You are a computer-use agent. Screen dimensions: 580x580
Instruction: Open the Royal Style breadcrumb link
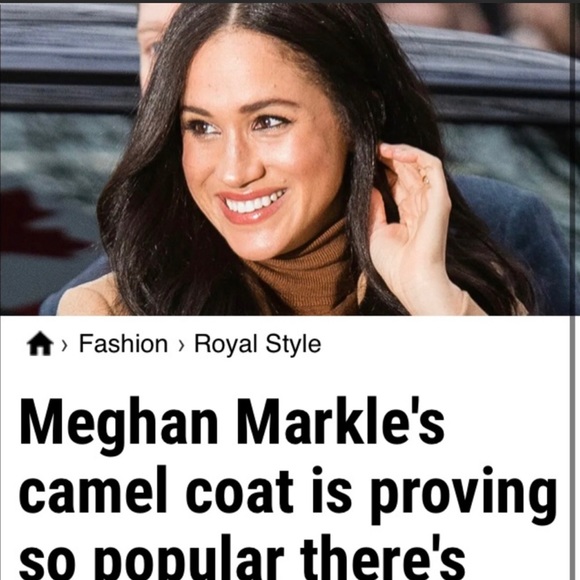257,344
